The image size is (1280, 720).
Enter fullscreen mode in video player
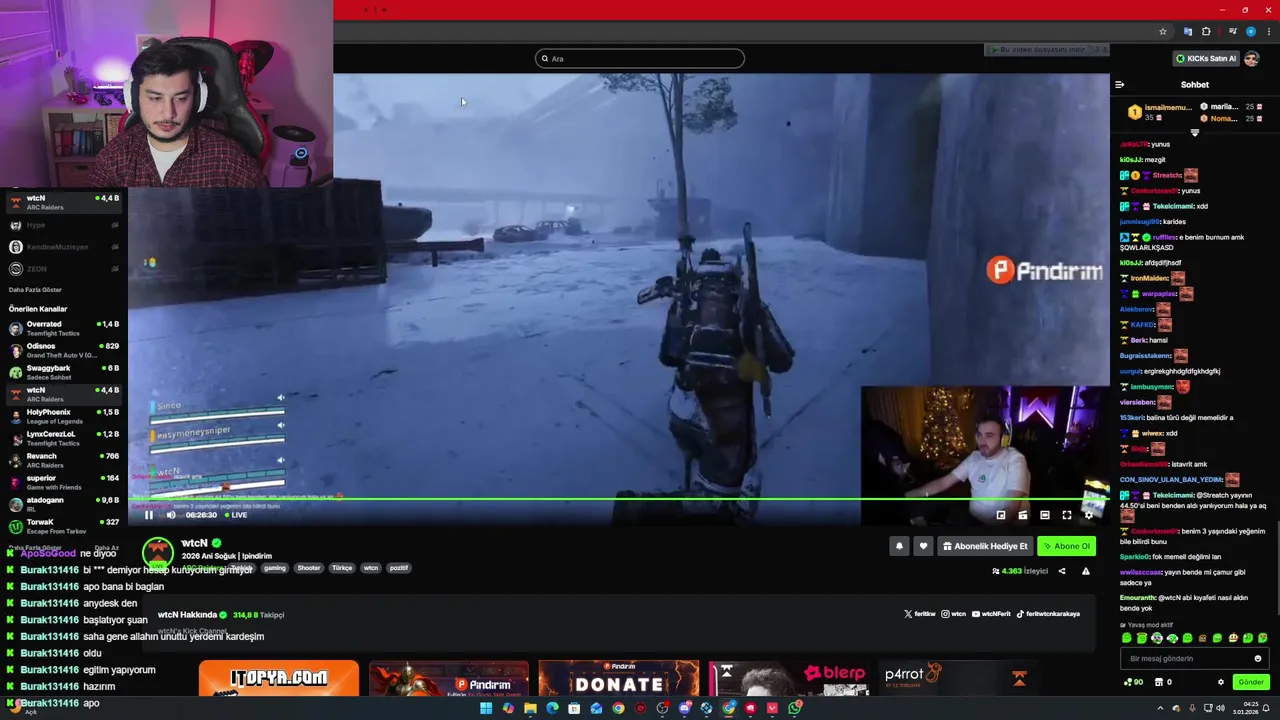tap(1067, 515)
